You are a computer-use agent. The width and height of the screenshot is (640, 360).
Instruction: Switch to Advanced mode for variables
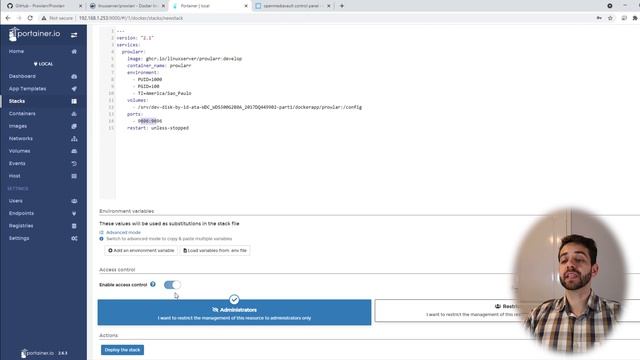(x=123, y=232)
